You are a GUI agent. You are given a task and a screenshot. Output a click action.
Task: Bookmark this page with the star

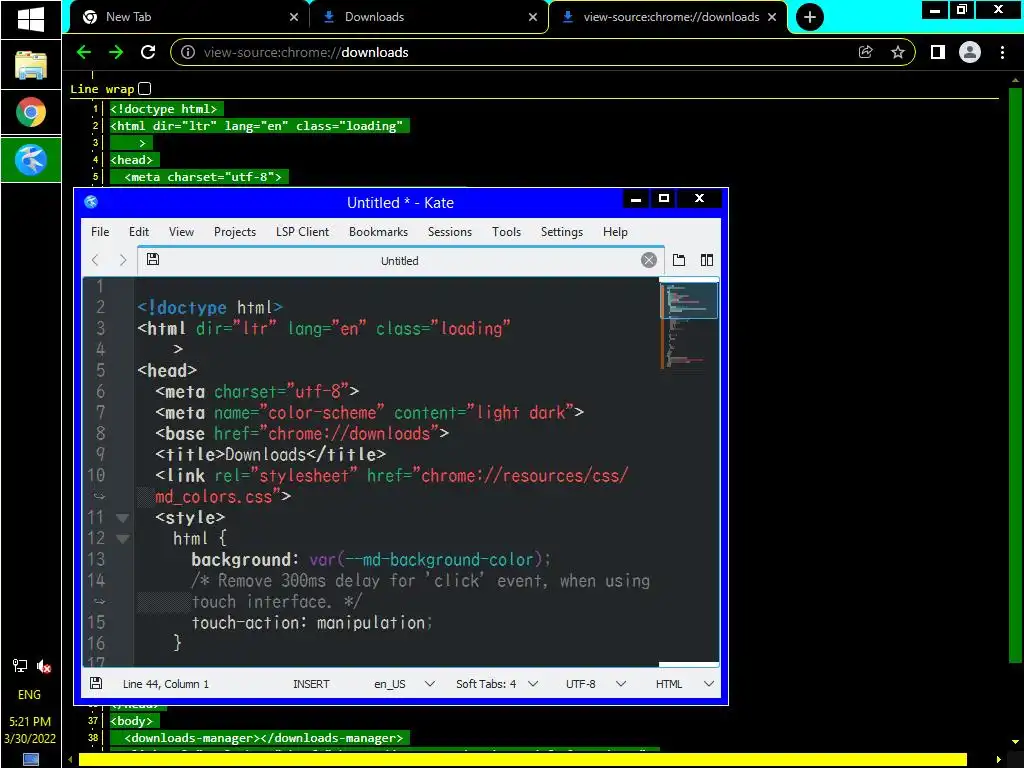(x=898, y=52)
